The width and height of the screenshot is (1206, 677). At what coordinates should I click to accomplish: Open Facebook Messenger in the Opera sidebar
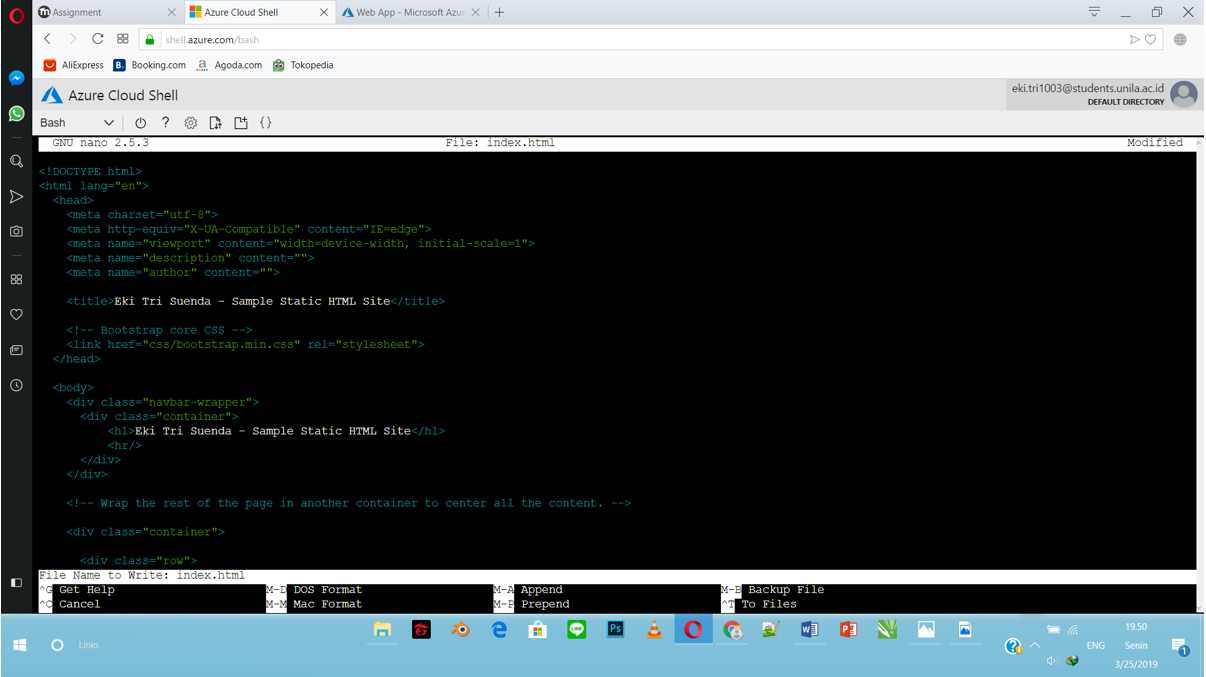pos(16,77)
